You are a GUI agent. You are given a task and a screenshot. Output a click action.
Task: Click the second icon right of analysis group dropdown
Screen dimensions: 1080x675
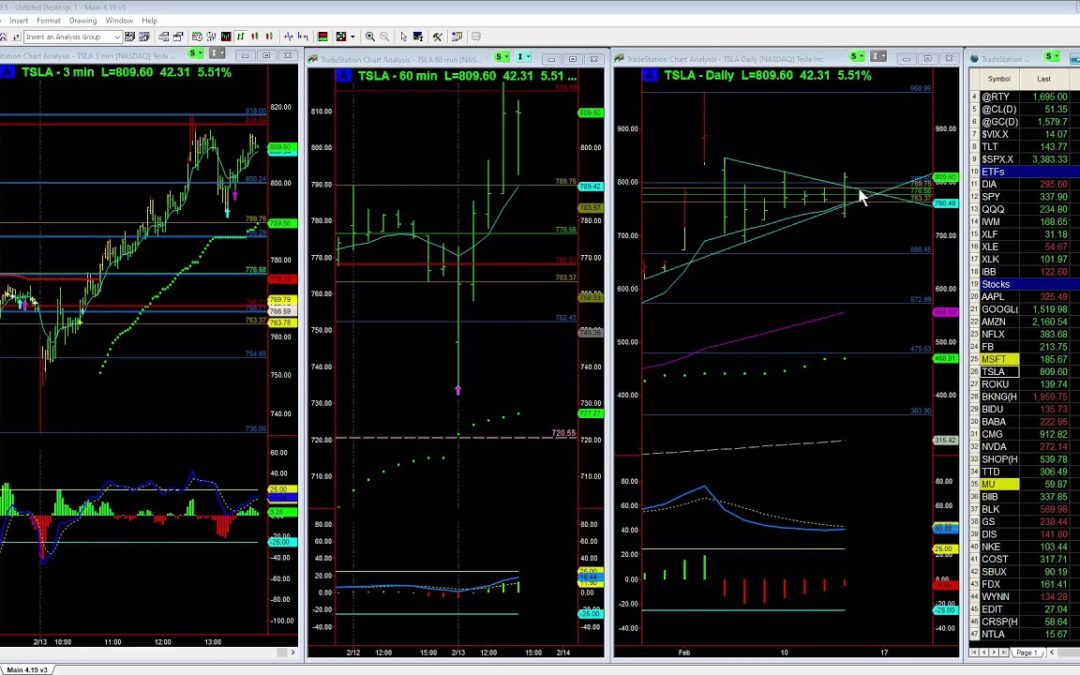(144, 37)
